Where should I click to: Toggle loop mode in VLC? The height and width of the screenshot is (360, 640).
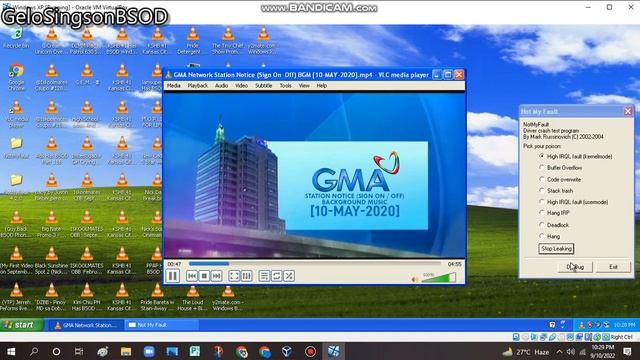click(x=276, y=276)
